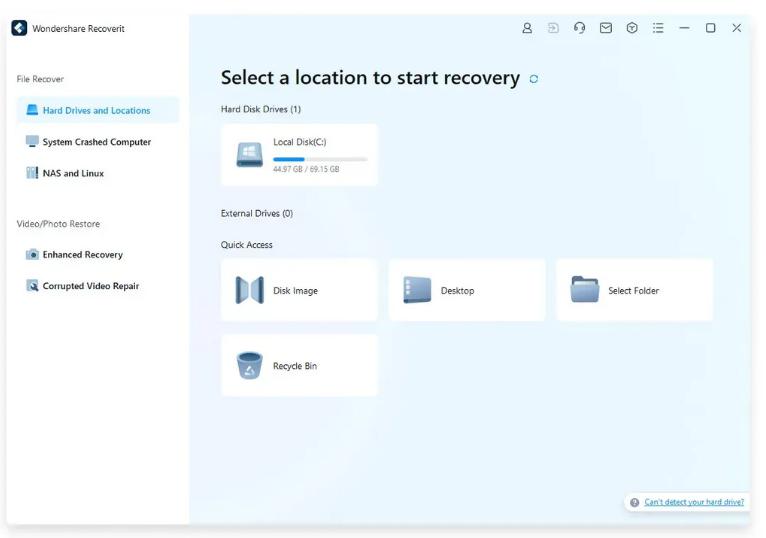Select the Local Disk (C:) drive
The height and width of the screenshot is (538, 766).
[299, 155]
